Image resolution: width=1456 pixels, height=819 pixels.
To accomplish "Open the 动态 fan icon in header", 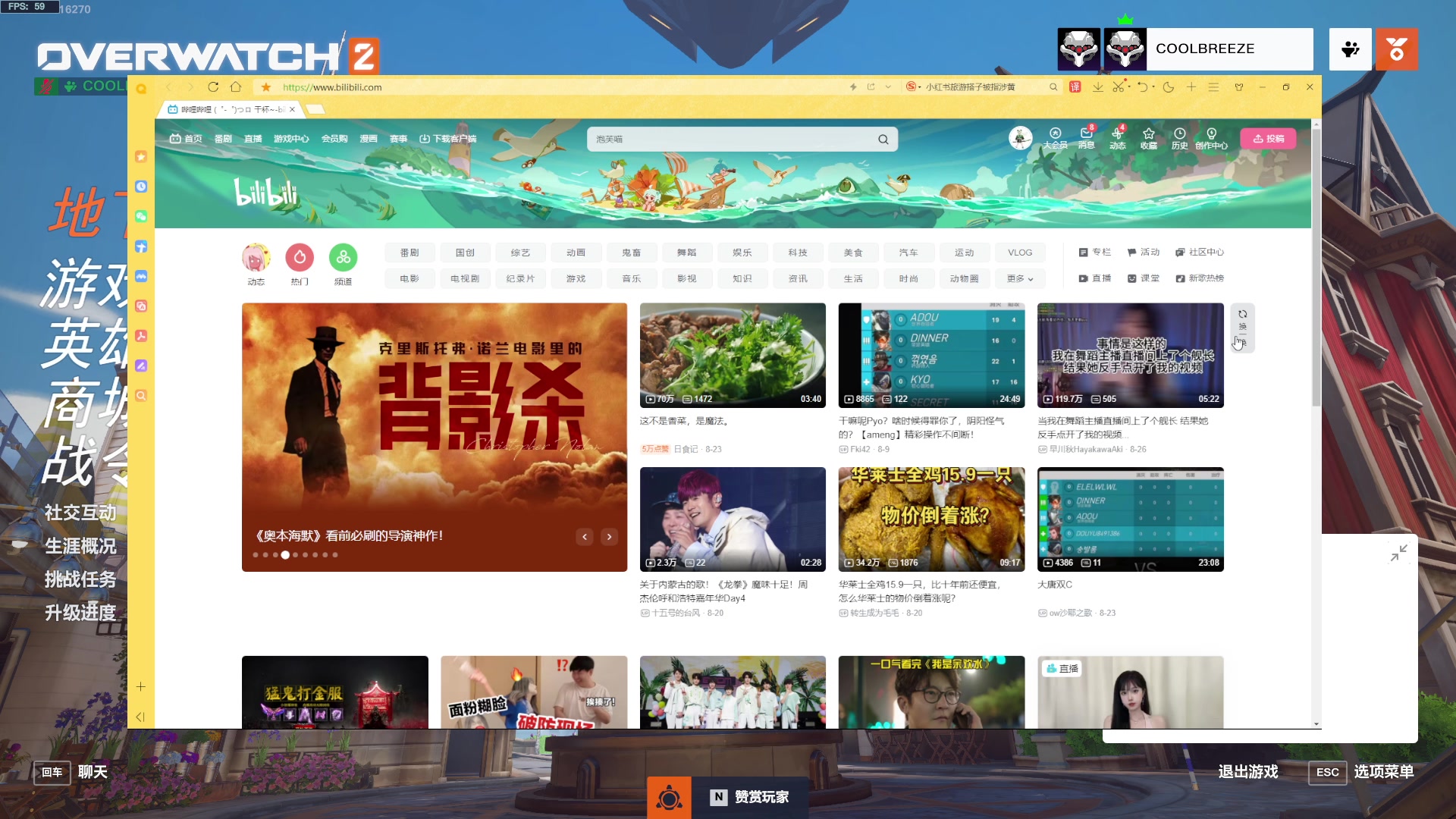I will (1117, 133).
